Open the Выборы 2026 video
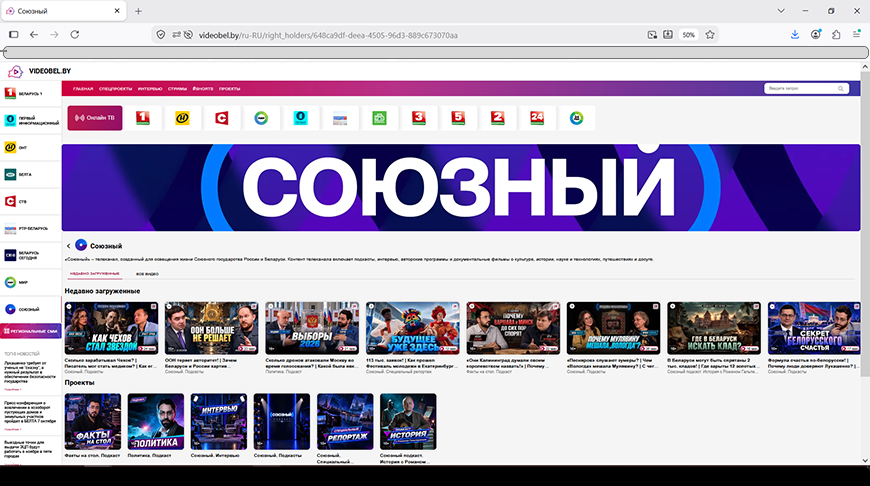870x486 pixels. point(312,328)
